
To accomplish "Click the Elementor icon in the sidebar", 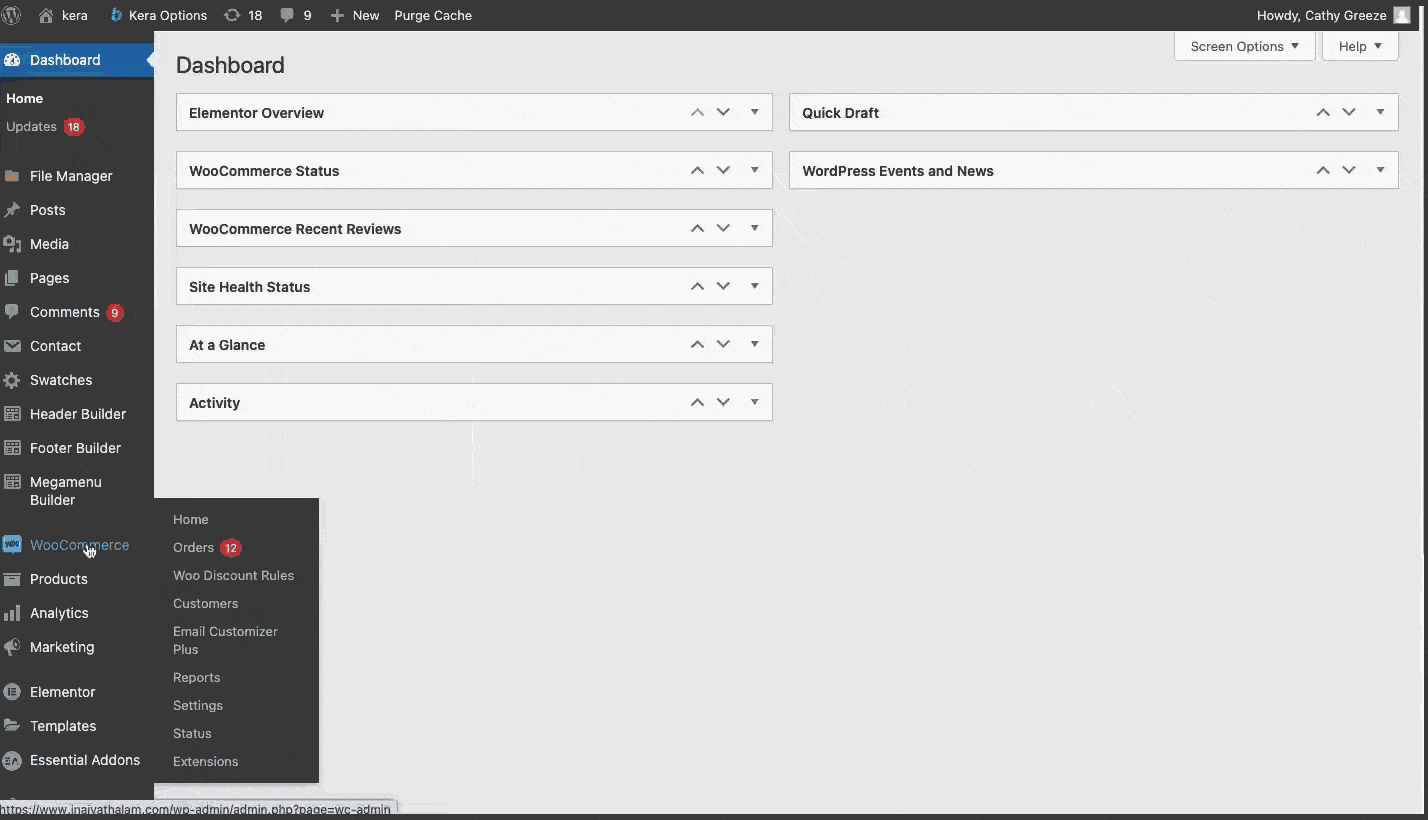I will click(x=12, y=692).
